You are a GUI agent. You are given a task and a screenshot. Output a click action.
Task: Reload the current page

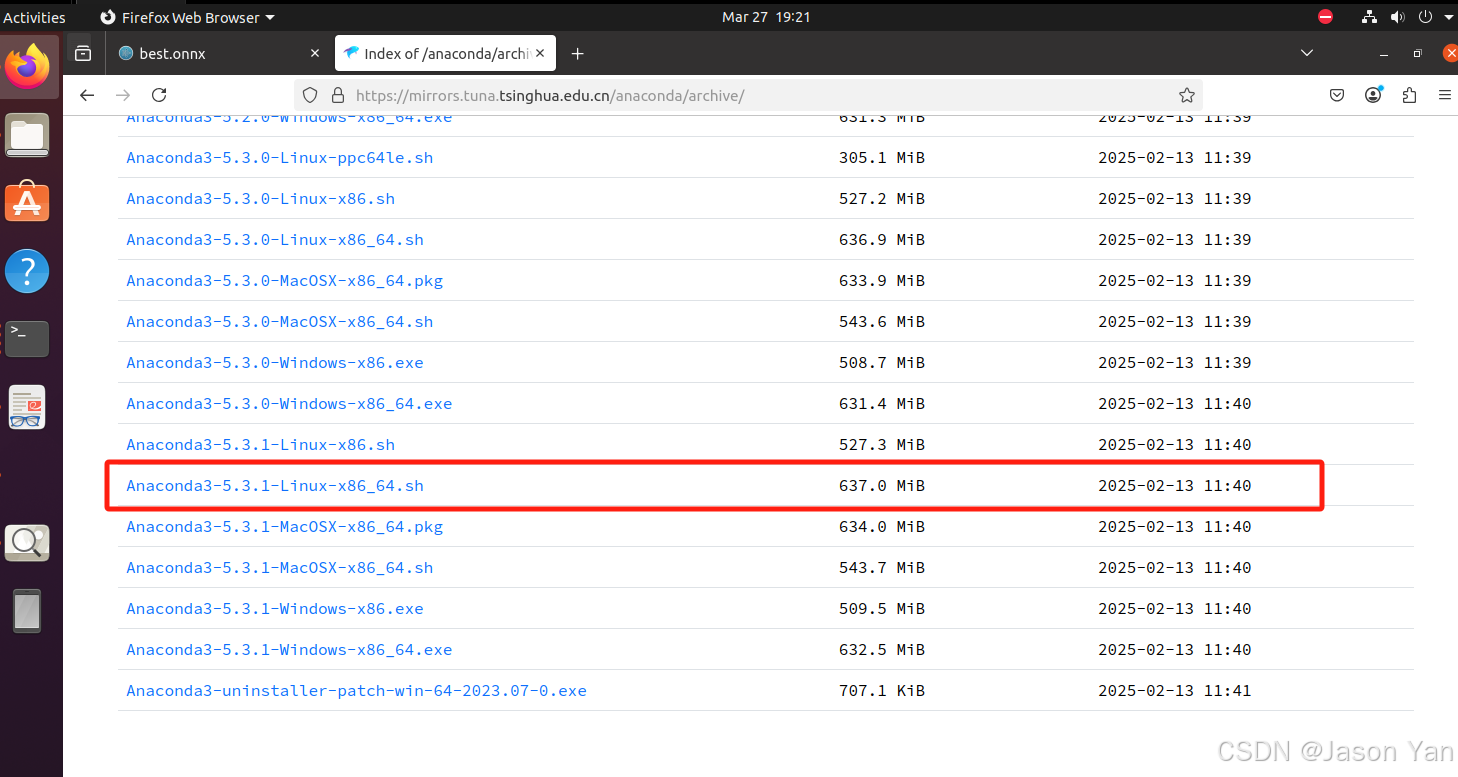pos(159,95)
